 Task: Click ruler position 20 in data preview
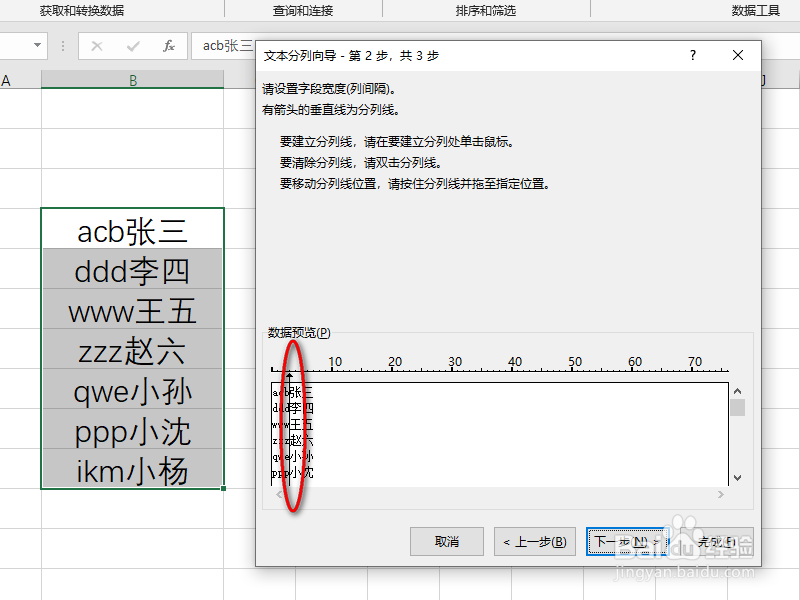[395, 362]
